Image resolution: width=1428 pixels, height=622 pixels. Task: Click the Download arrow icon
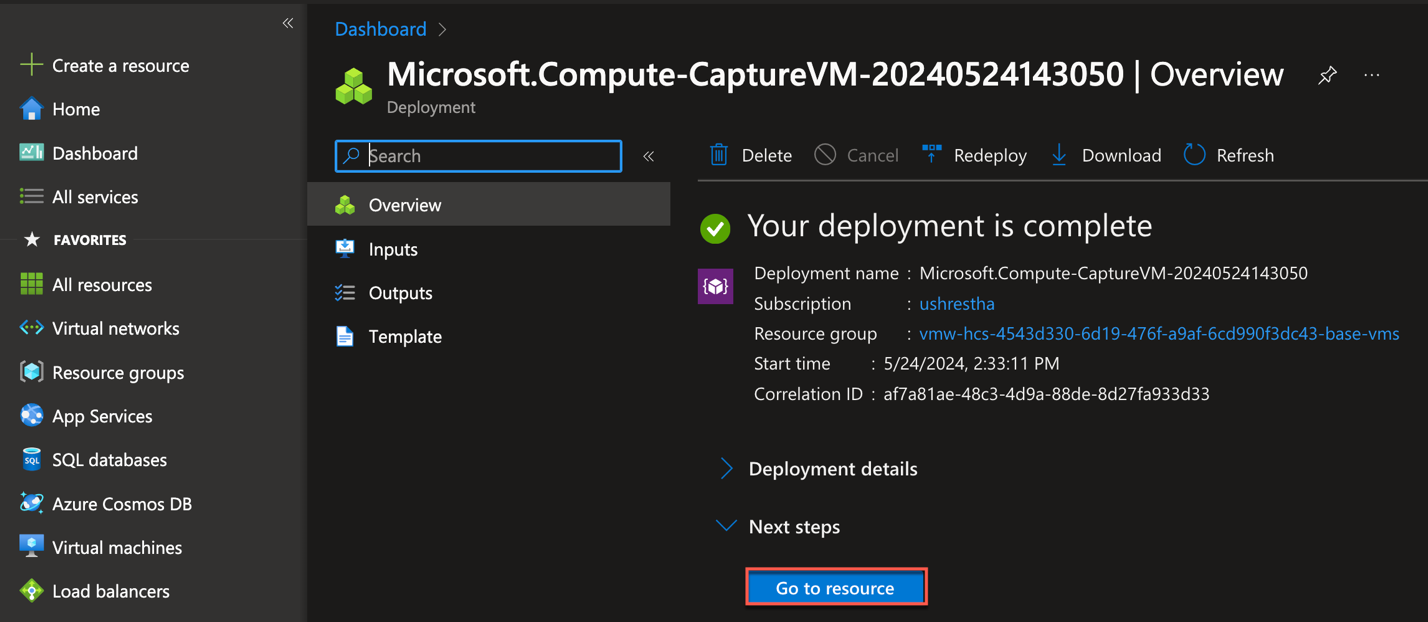pyautogui.click(x=1059, y=154)
